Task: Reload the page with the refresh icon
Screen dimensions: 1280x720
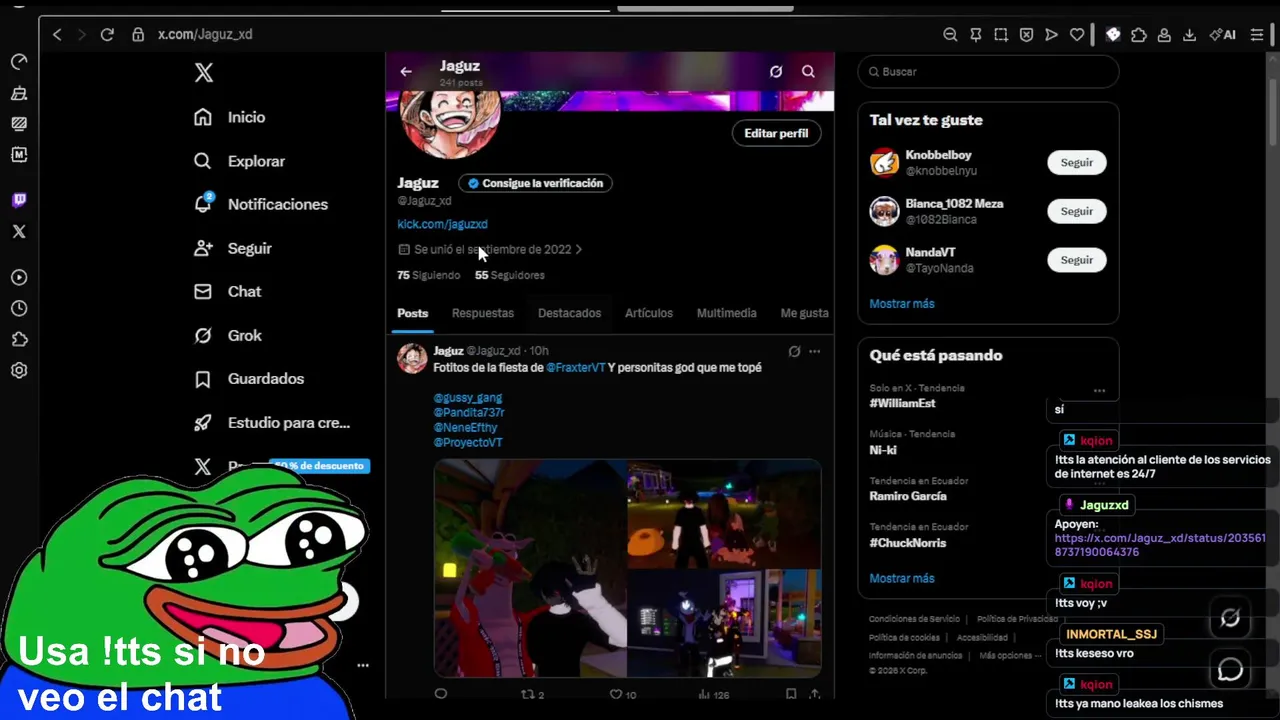Action: click(x=107, y=34)
